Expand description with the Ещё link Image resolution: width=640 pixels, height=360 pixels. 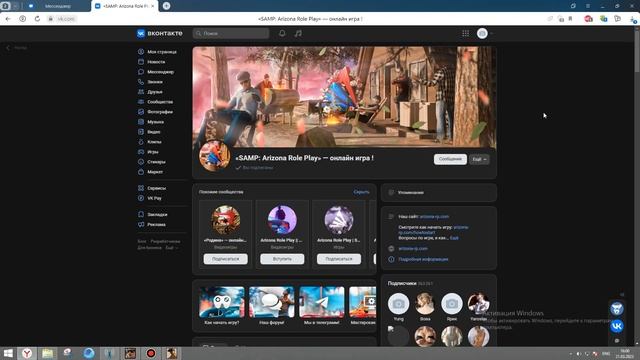click(x=454, y=238)
